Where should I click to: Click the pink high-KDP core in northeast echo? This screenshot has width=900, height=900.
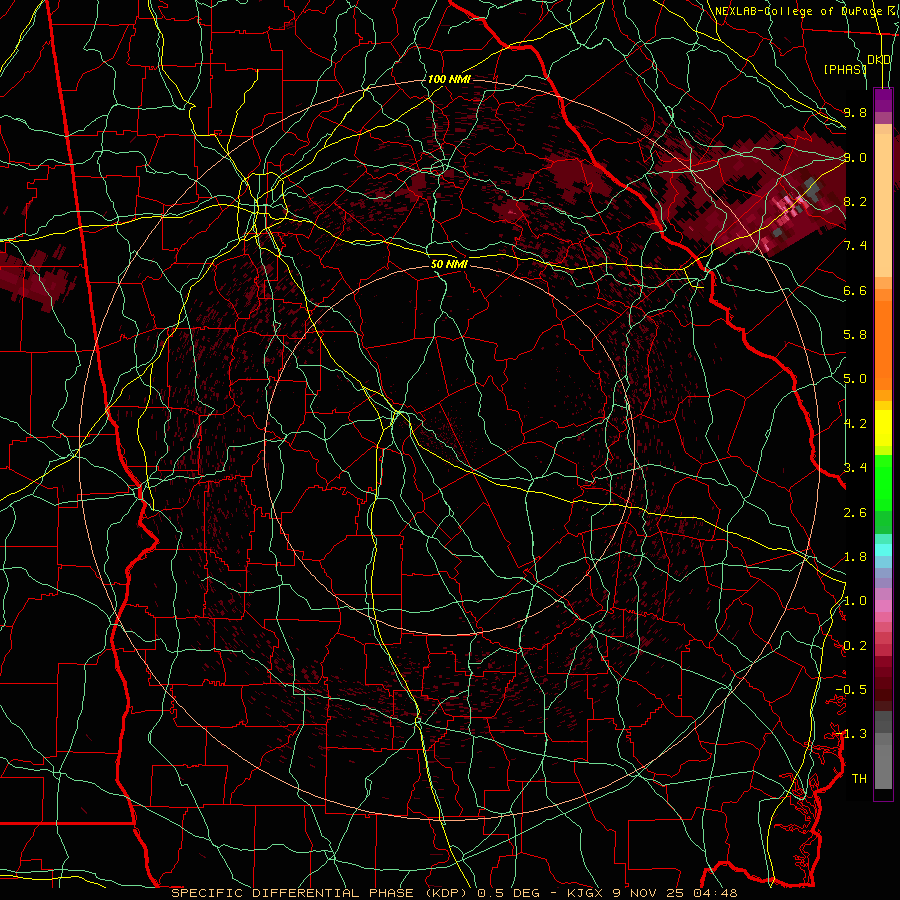(791, 207)
